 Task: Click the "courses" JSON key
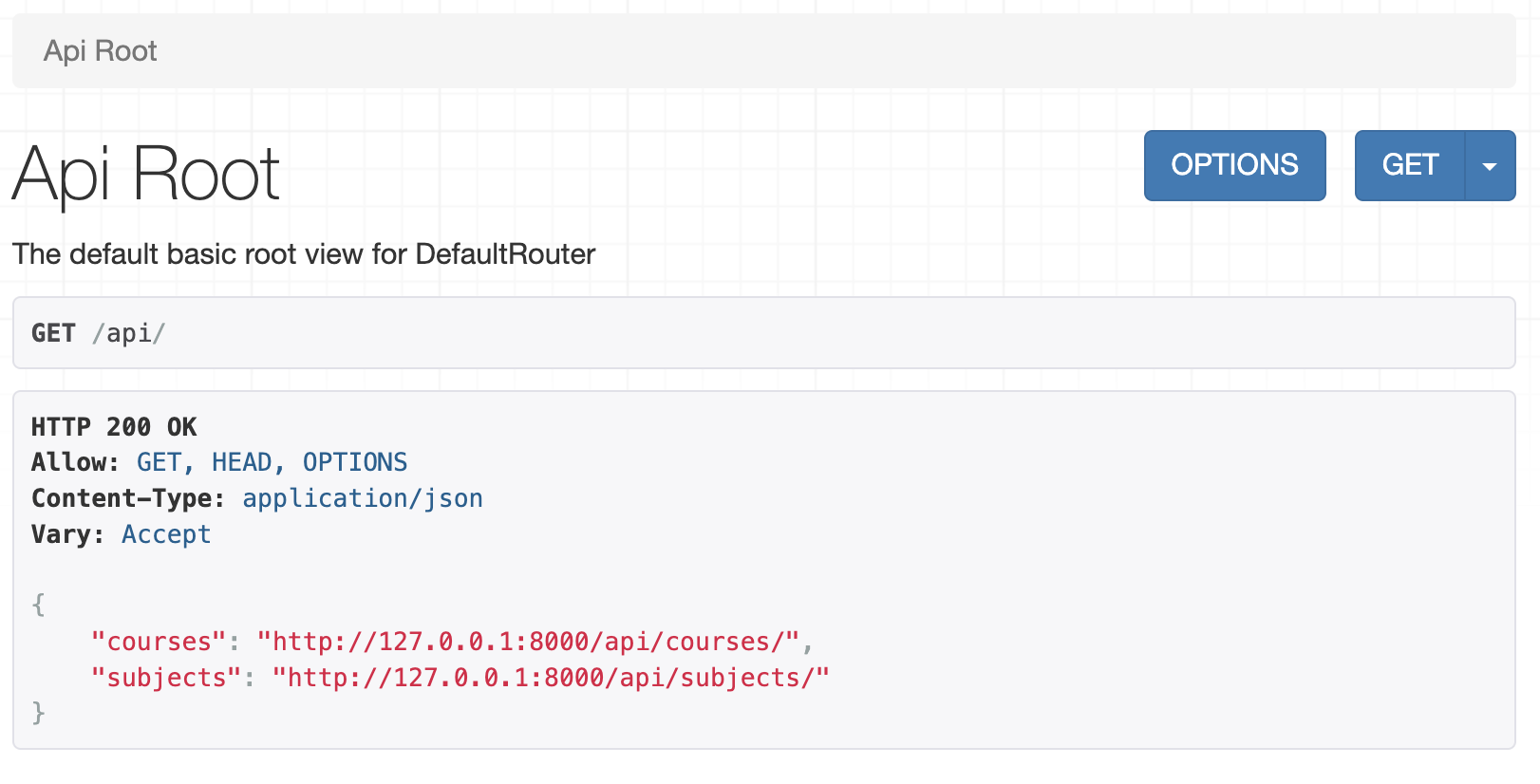[x=159, y=642]
